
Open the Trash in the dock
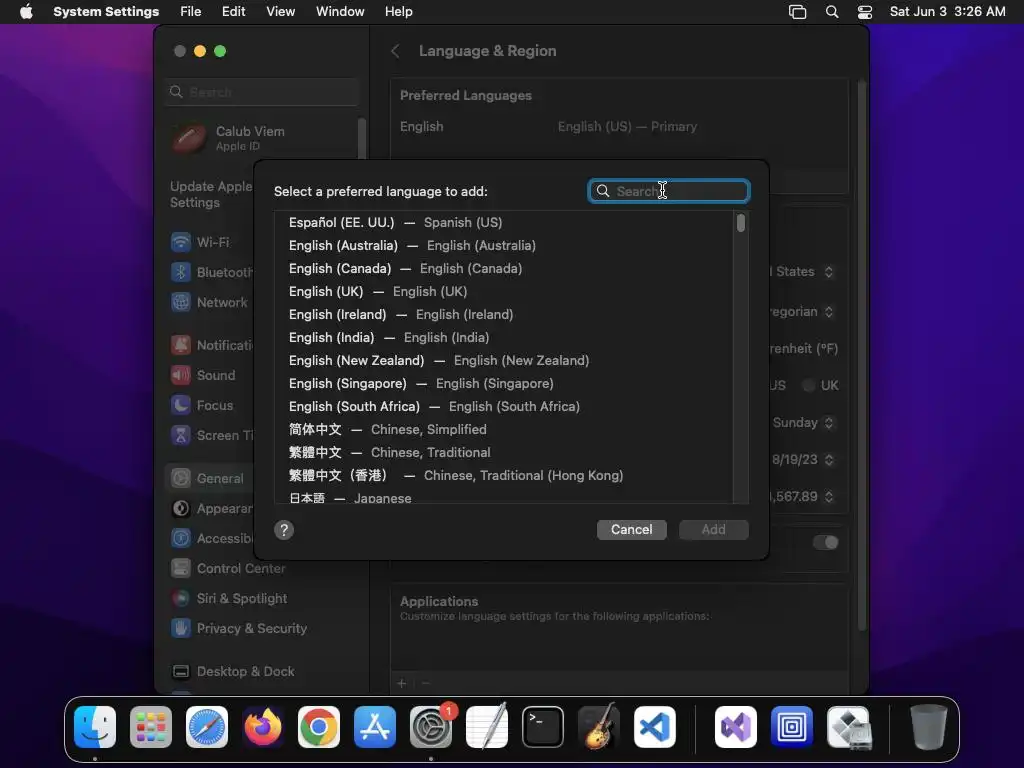[928, 727]
